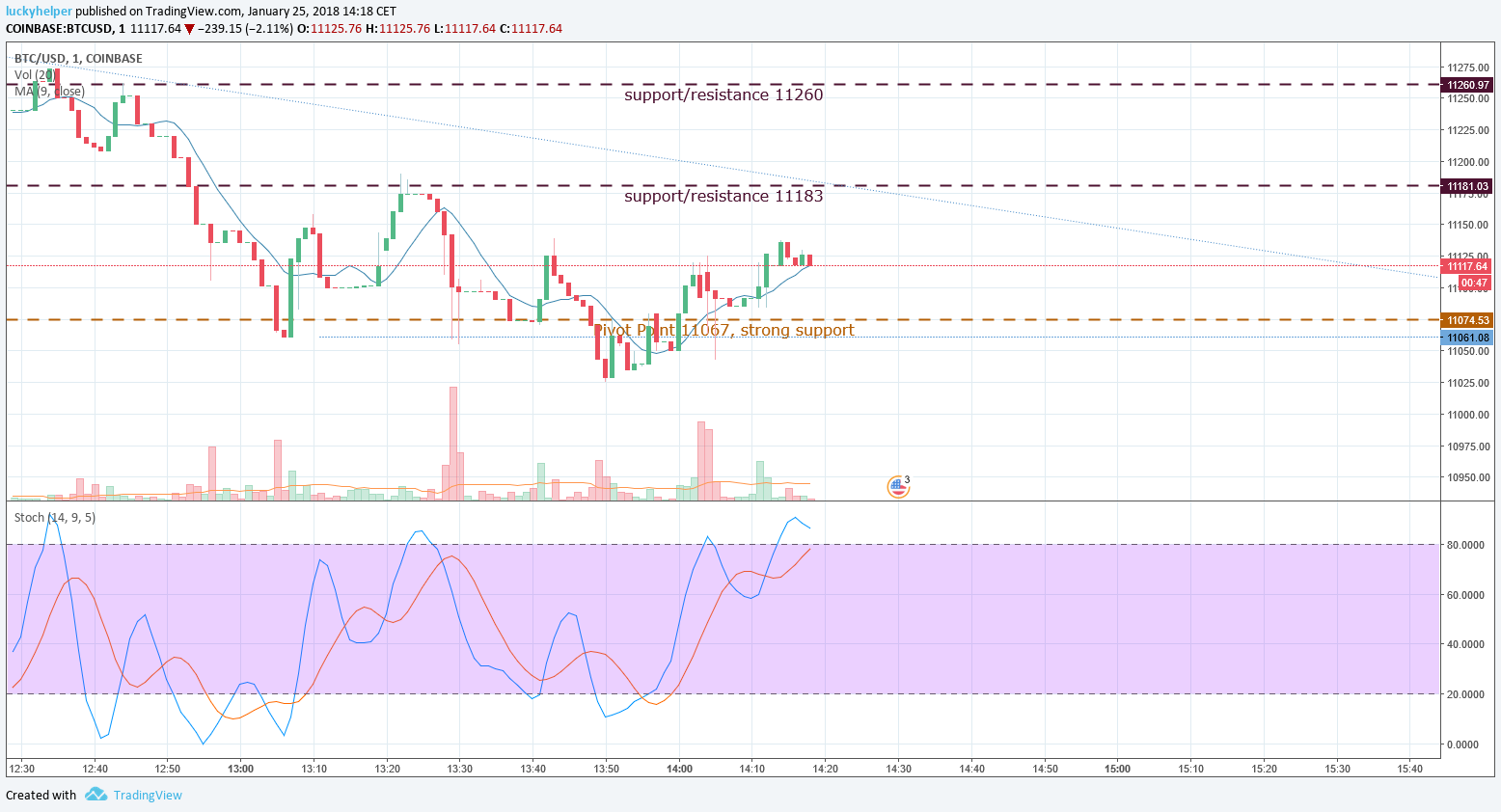Viewport: 1501px width, 812px height.
Task: Select the 'MA (9, close)' indicator label
Action: pyautogui.click(x=49, y=91)
